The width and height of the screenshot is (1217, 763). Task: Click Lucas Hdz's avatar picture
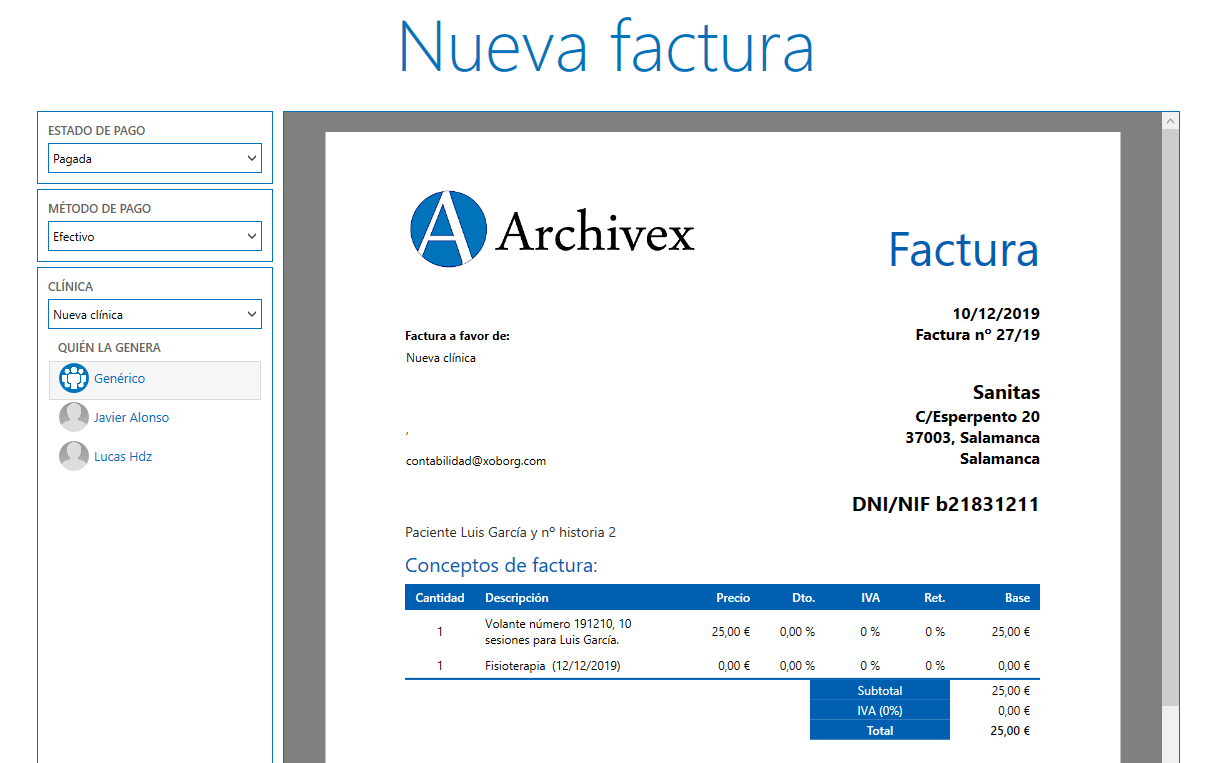tap(73, 455)
